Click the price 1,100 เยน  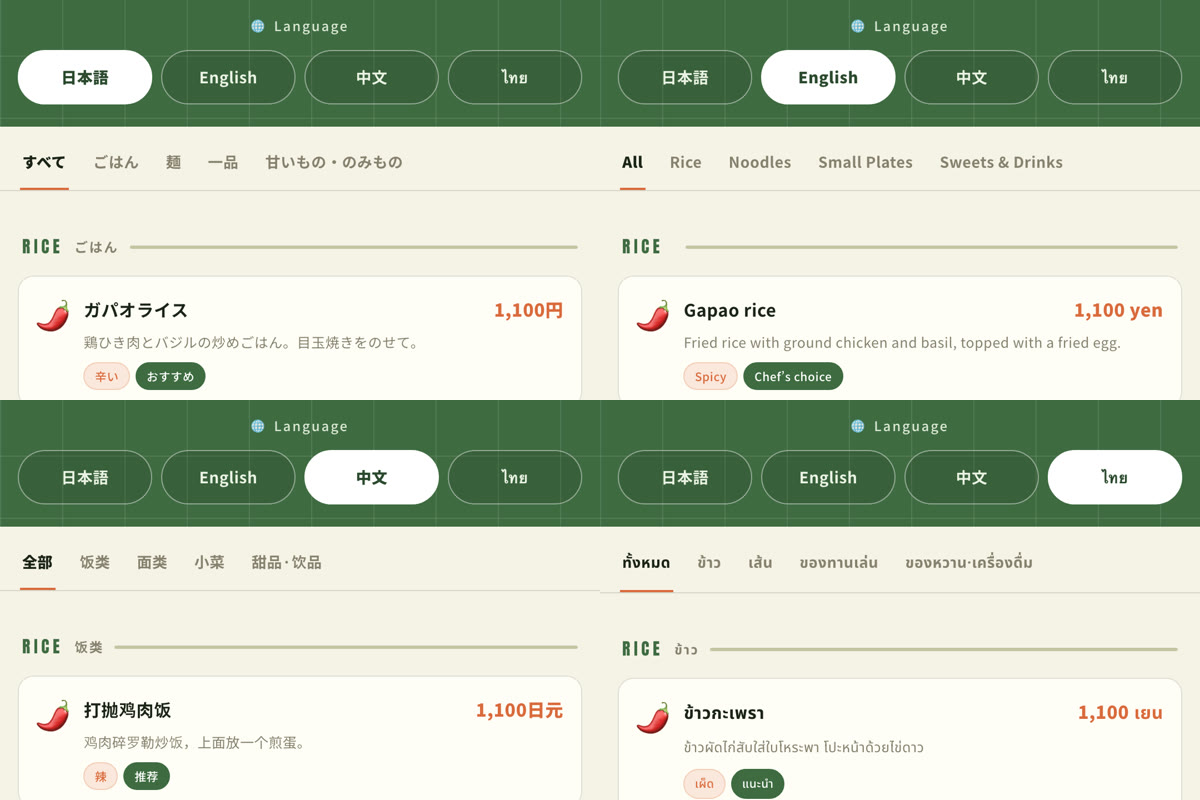[1120, 713]
